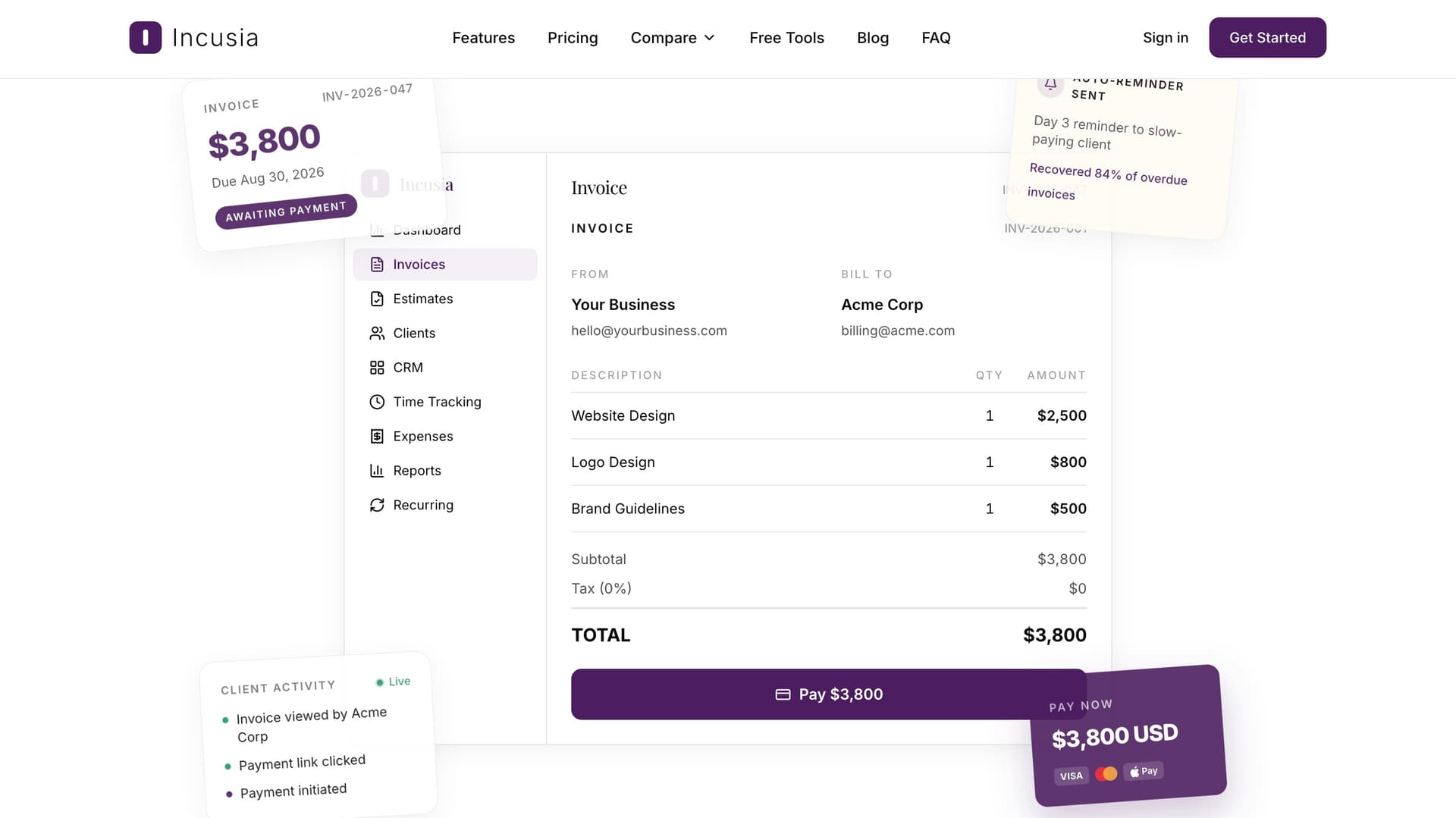The width and height of the screenshot is (1456, 818).
Task: Click the CRM grid icon
Action: point(377,368)
